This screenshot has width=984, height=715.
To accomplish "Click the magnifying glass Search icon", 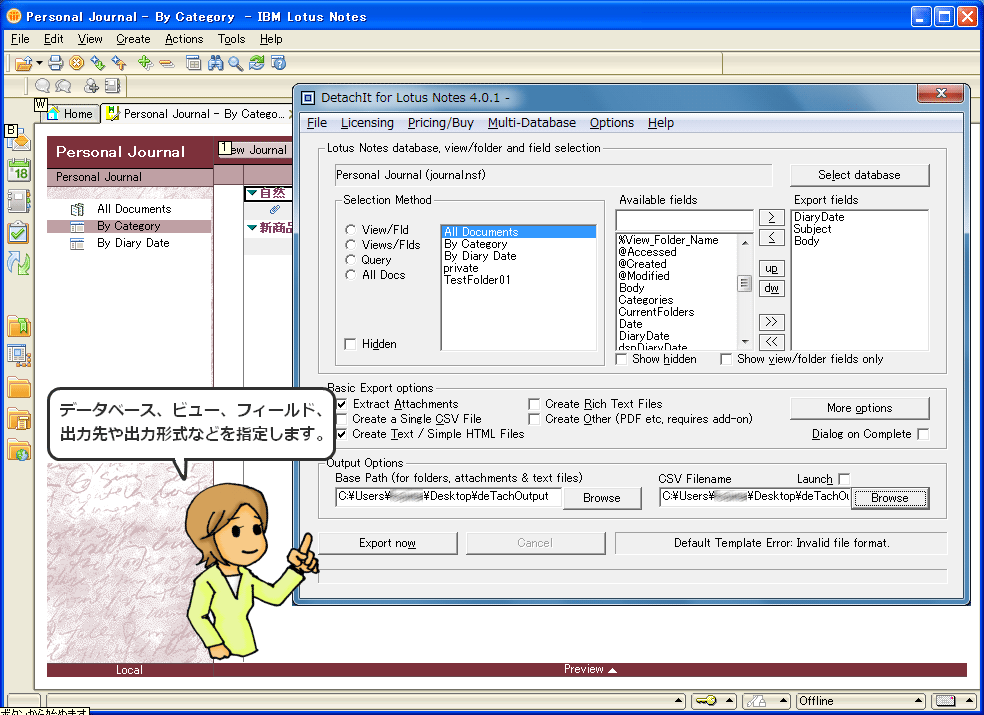I will (x=235, y=63).
